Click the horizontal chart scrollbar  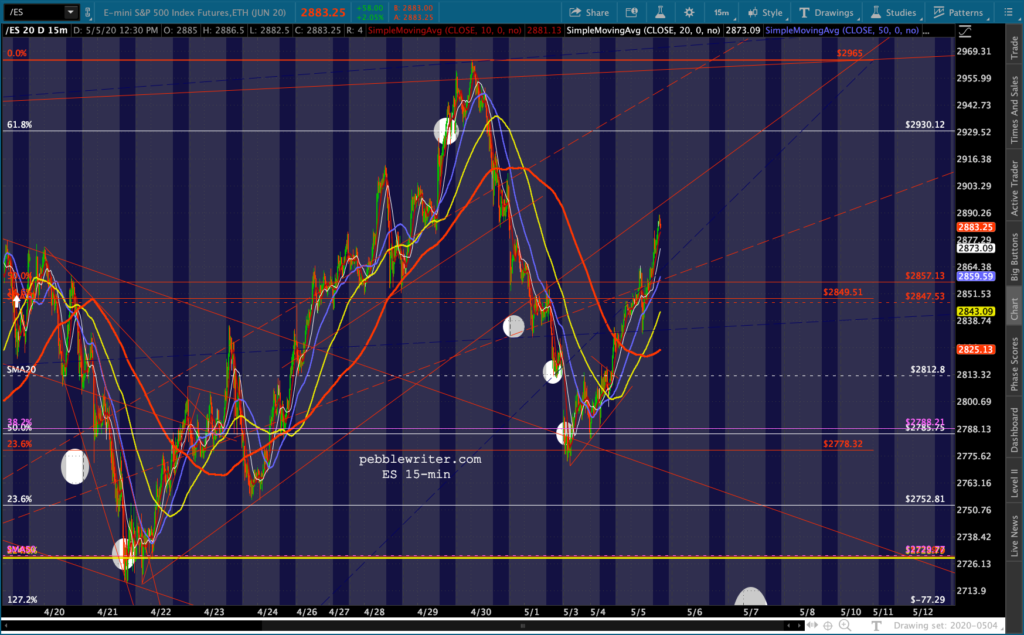(522, 626)
